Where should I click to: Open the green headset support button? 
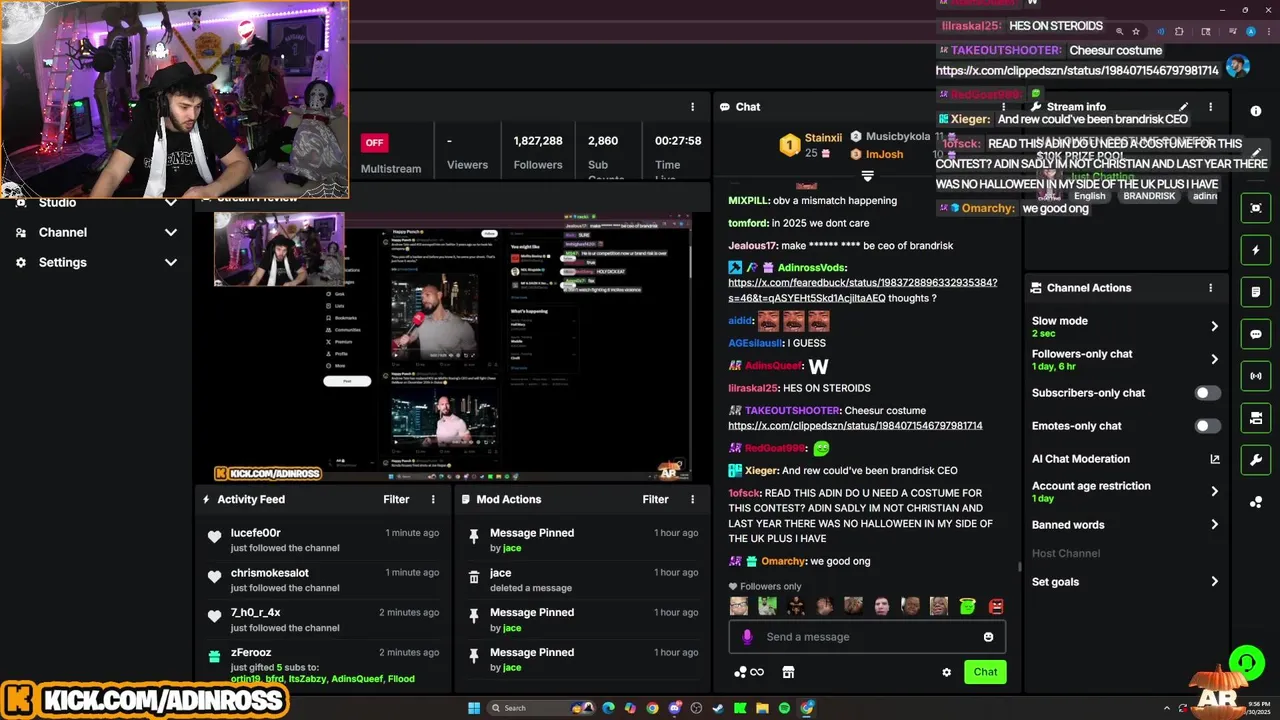pyautogui.click(x=1246, y=662)
